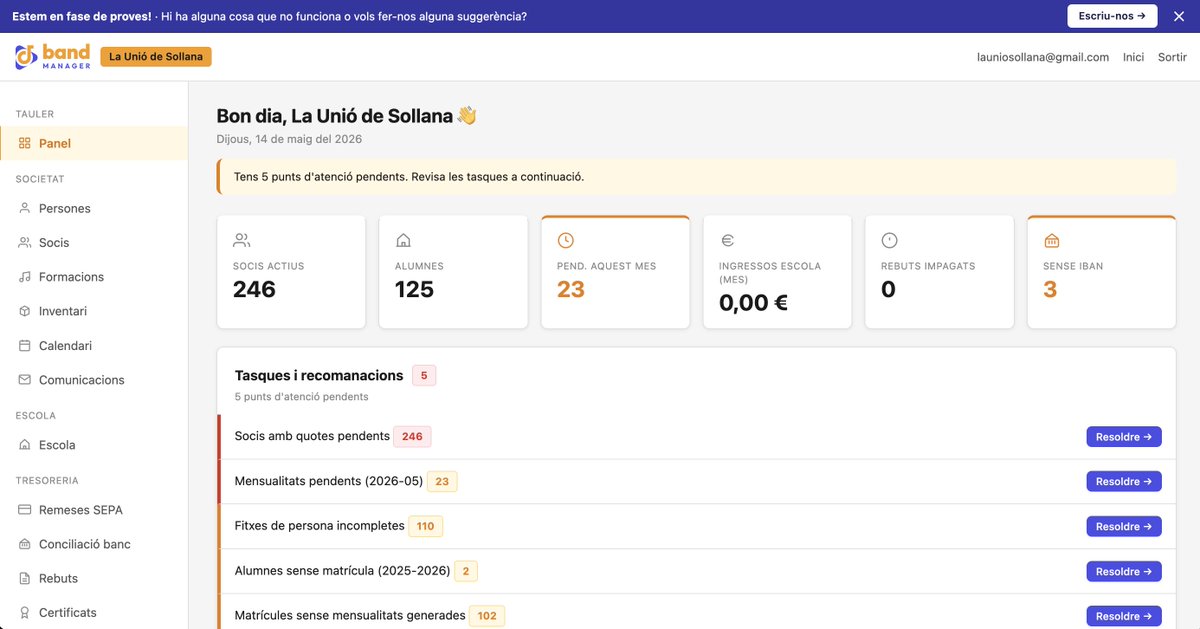Click the Tens 5 punts d'atenció pendents notice

[x=696, y=176]
